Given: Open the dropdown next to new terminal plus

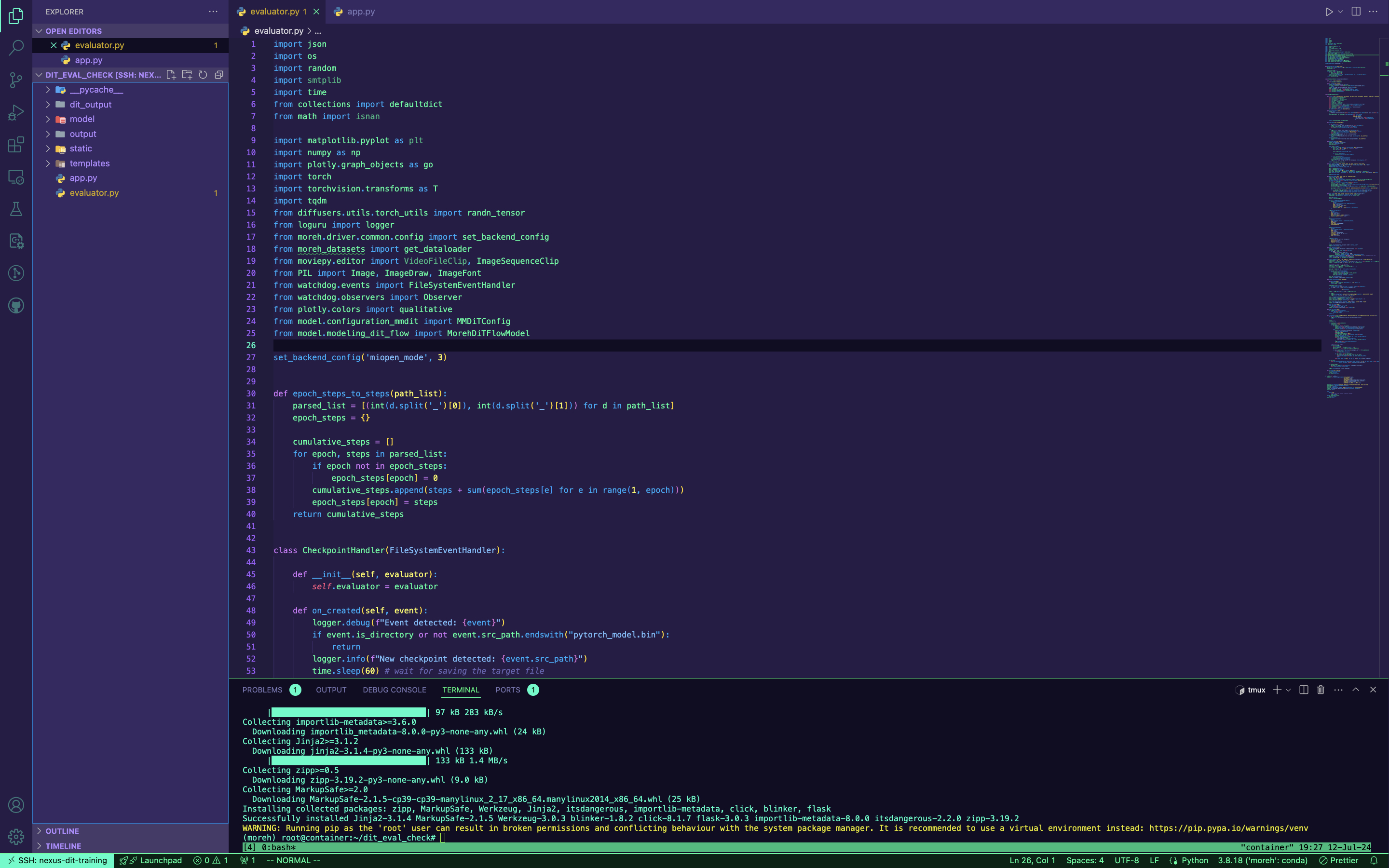Looking at the screenshot, I should pos(1288,690).
